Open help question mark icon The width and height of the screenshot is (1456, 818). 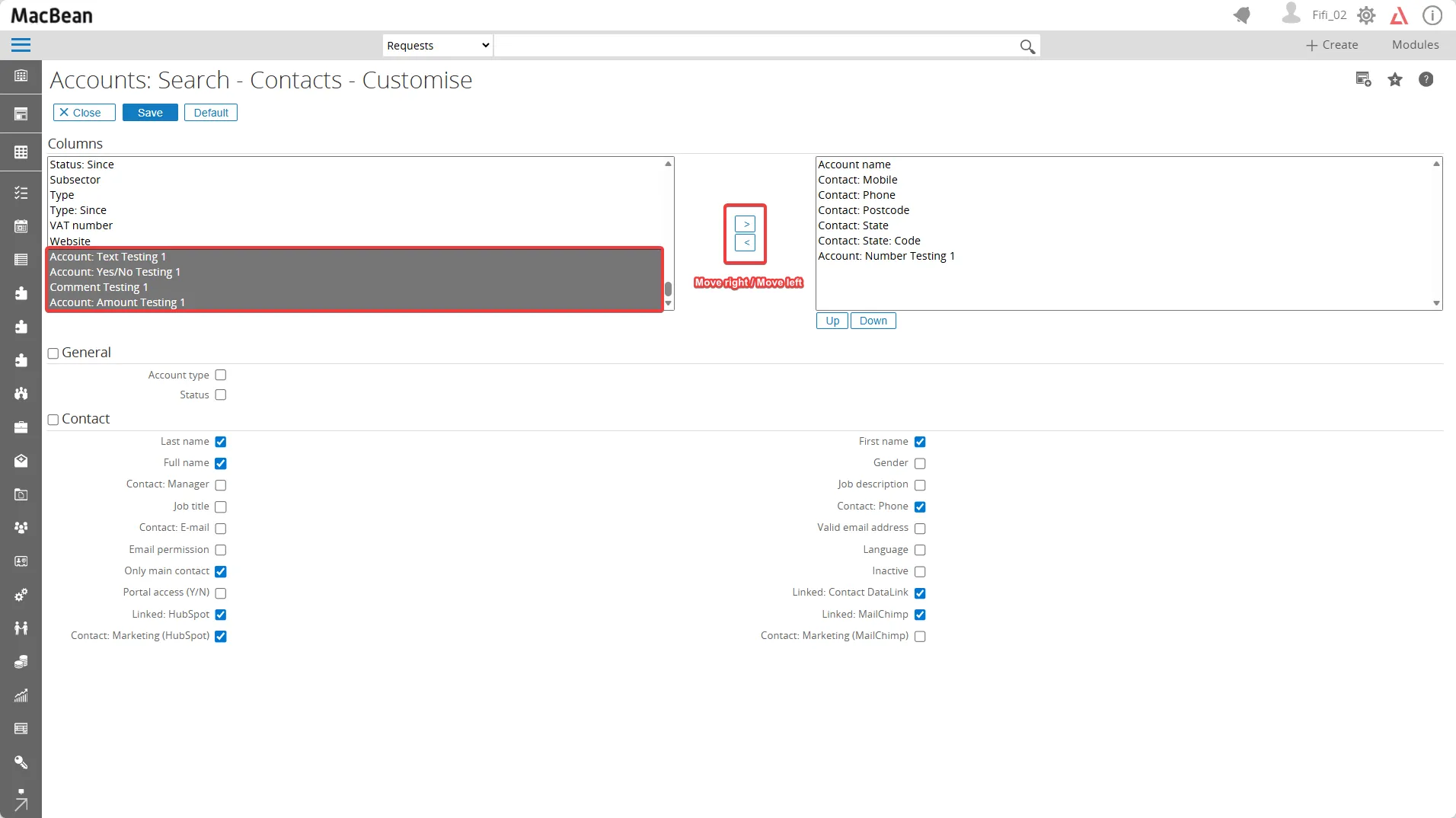[1426, 80]
